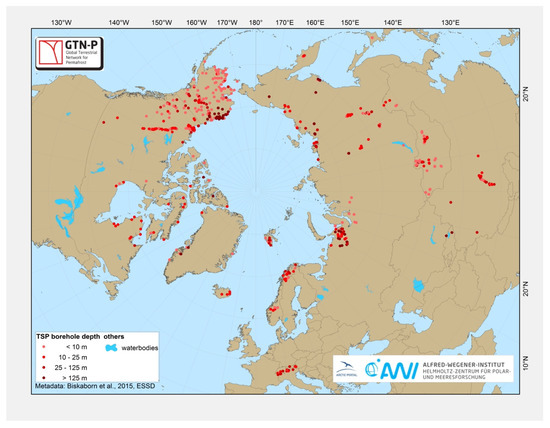Click the '10 - 25 m' legend entry
The image size is (550, 428).
[x=65, y=357]
